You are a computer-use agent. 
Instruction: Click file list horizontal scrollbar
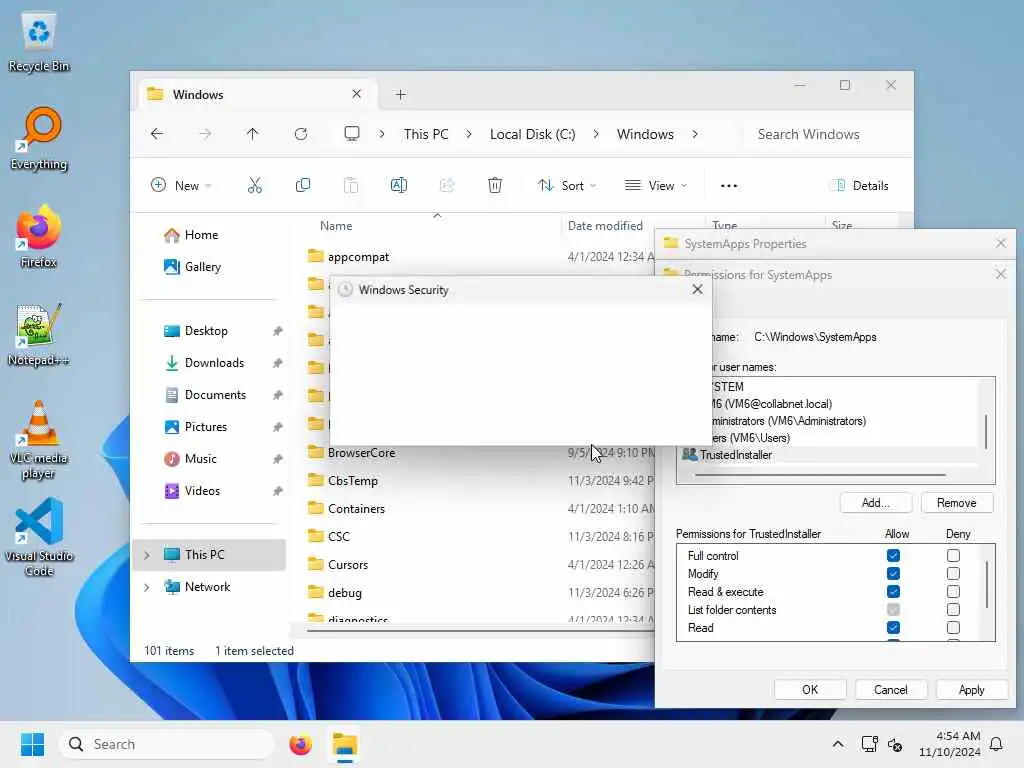pos(480,631)
